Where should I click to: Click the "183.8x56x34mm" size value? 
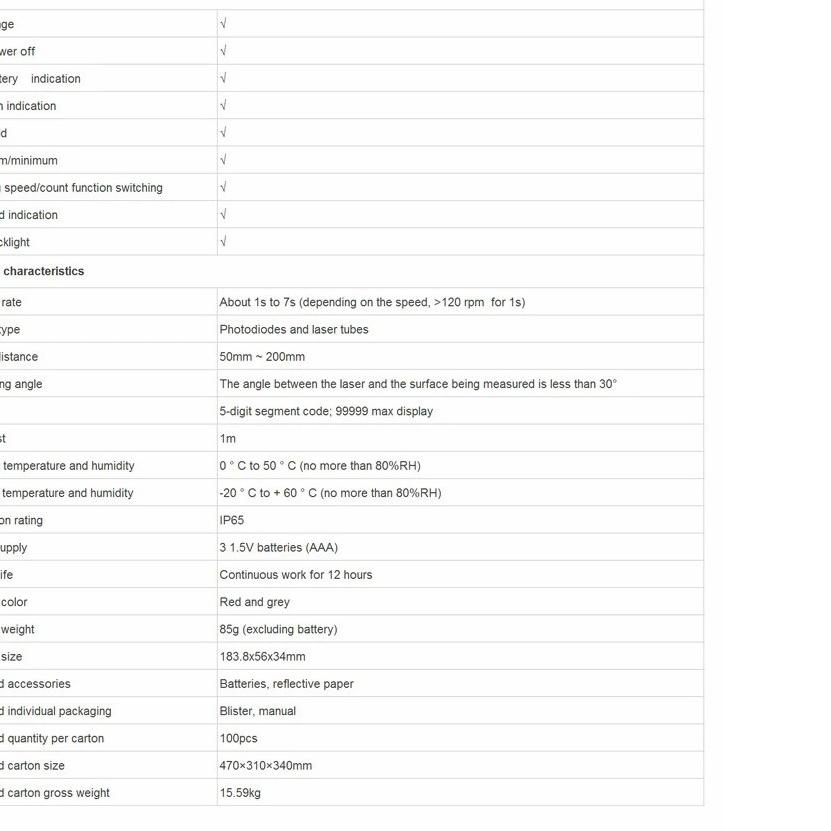[262, 657]
